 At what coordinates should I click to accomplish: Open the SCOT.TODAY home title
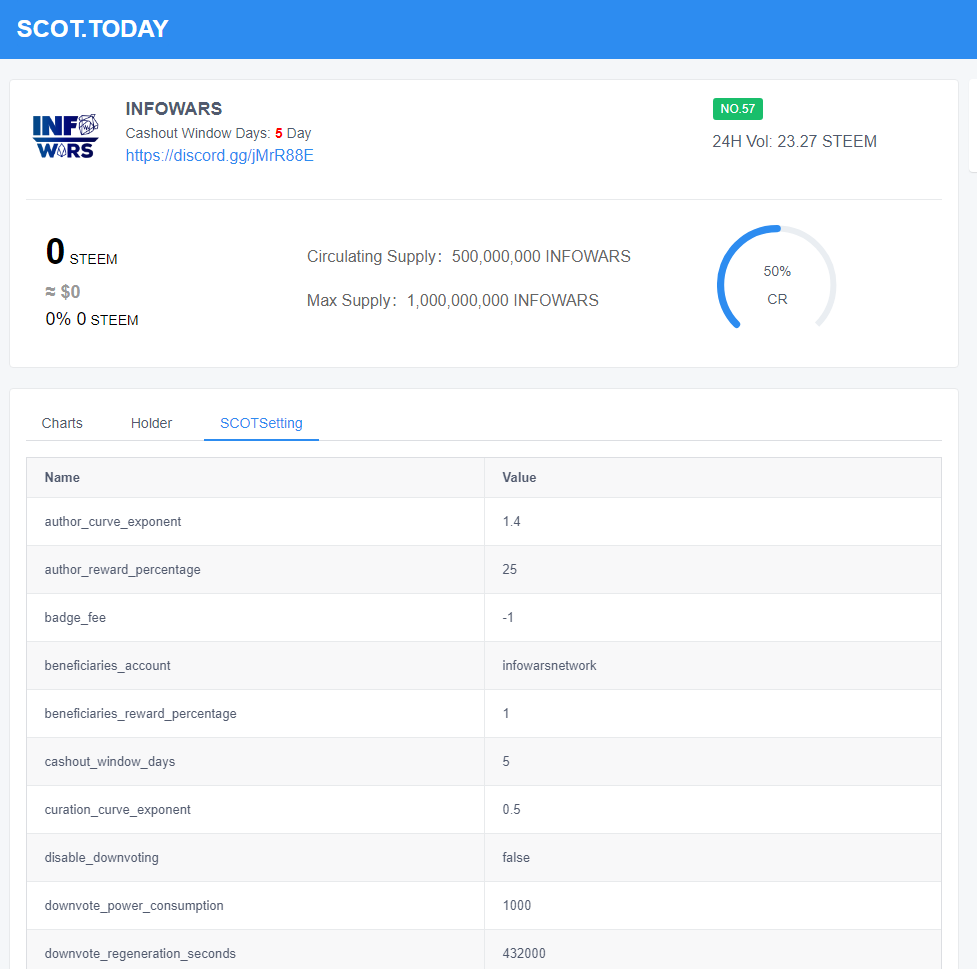(92, 29)
